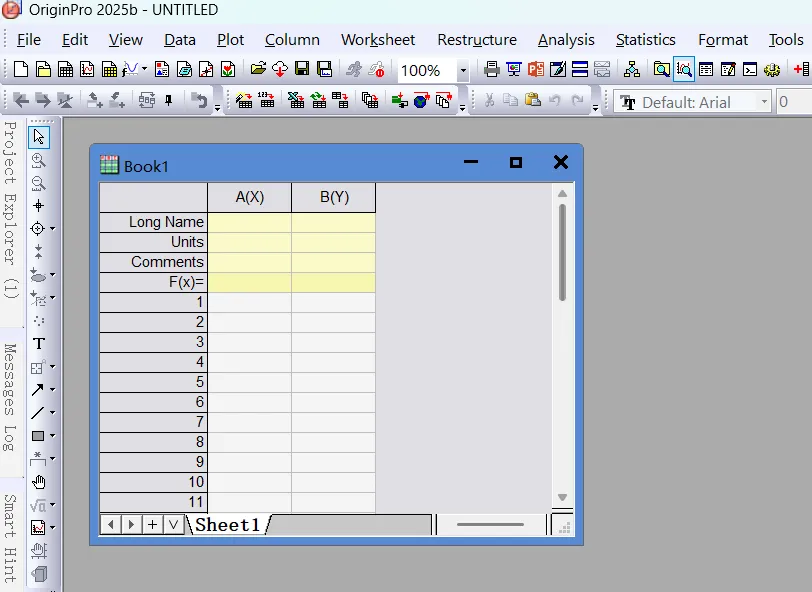
Task: Click the Print icon
Action: point(491,69)
